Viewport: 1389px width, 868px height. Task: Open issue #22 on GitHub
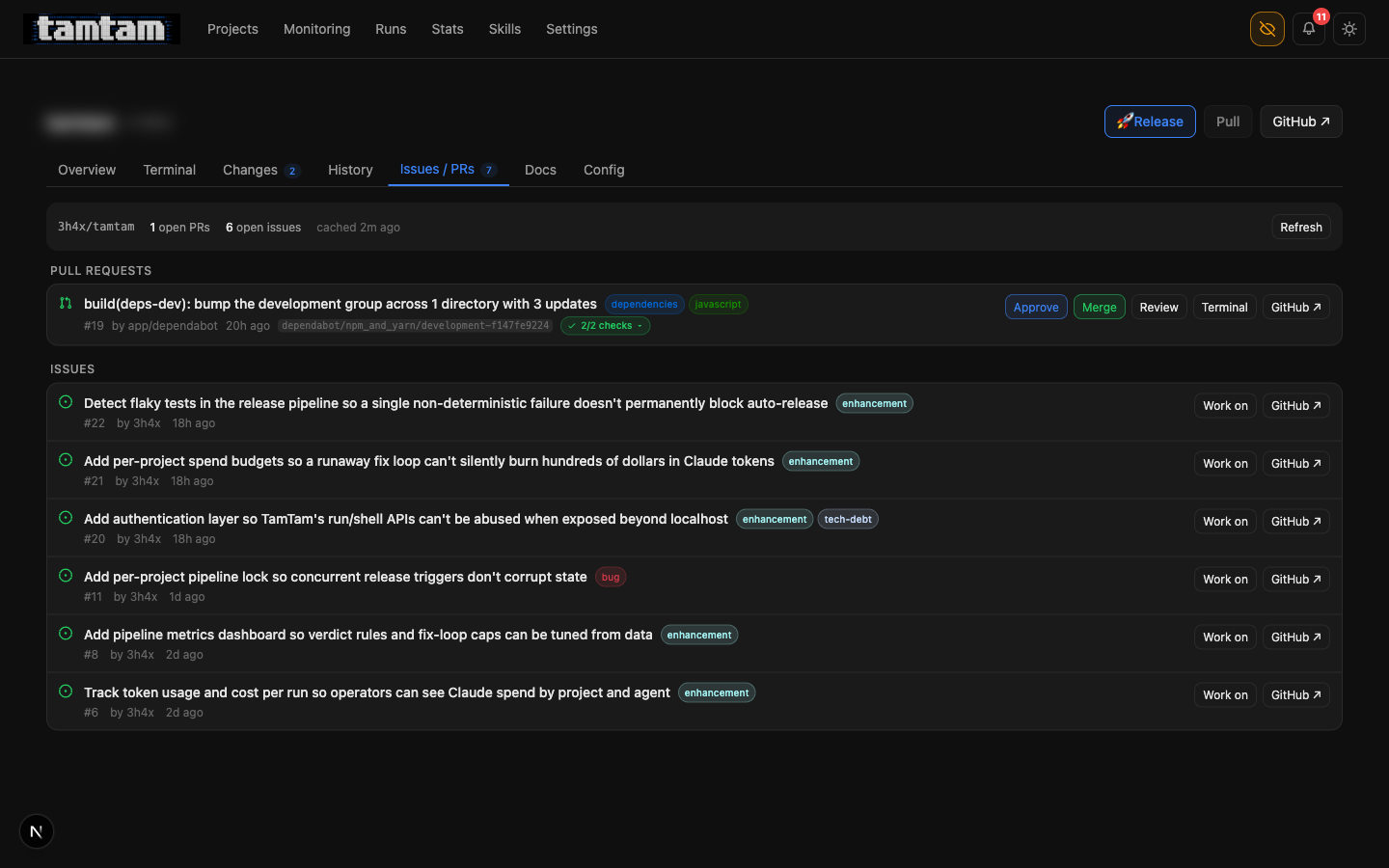click(x=1296, y=405)
